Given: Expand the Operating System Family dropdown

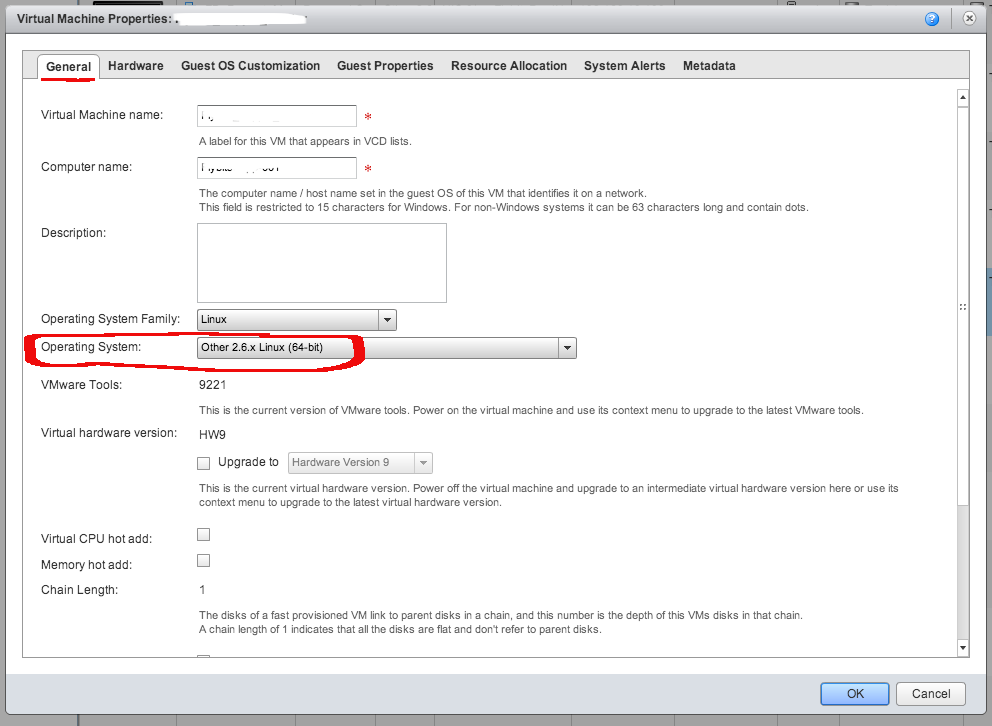Looking at the screenshot, I should click(x=387, y=320).
